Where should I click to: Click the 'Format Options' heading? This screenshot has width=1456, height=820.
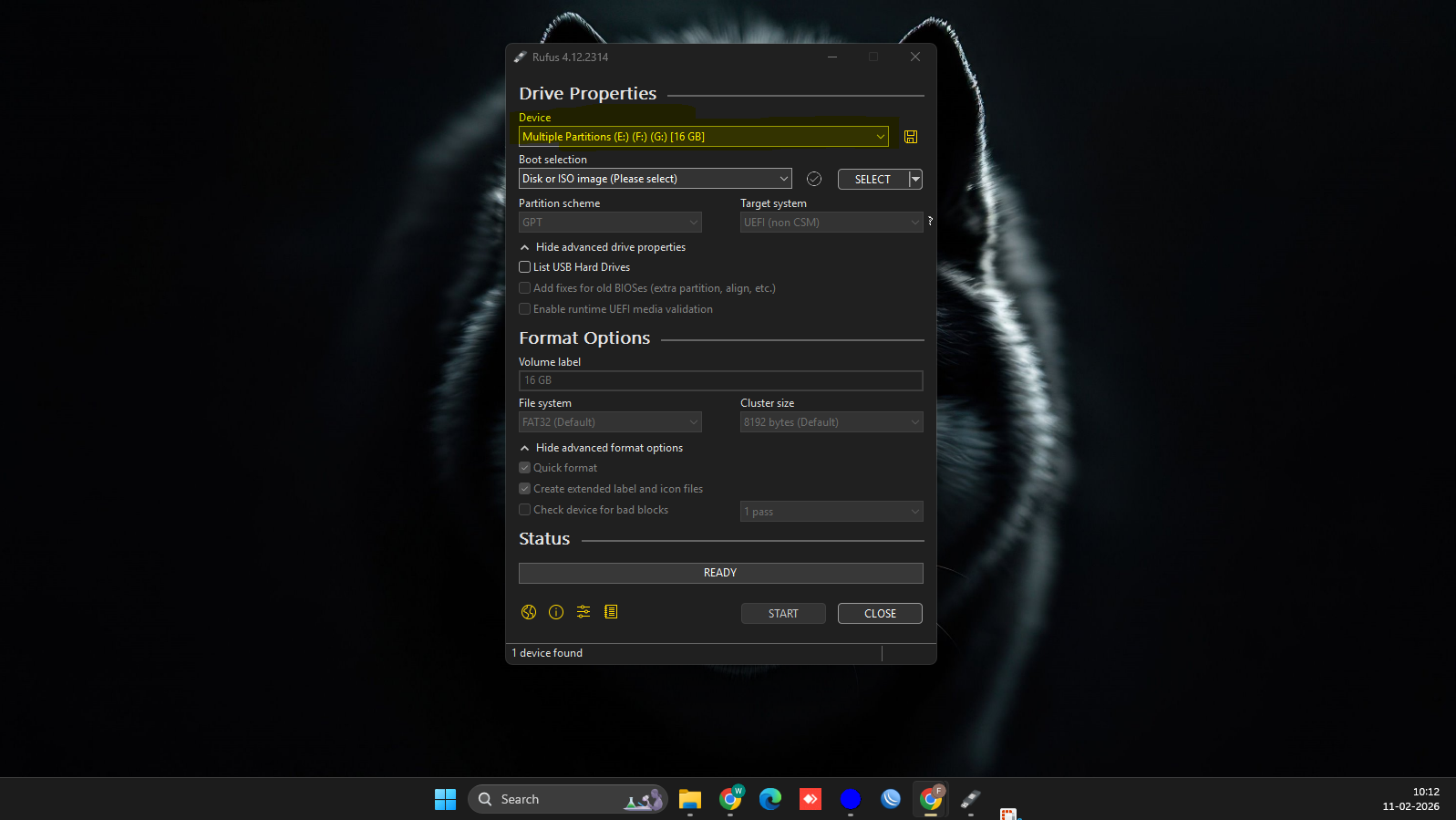(584, 338)
